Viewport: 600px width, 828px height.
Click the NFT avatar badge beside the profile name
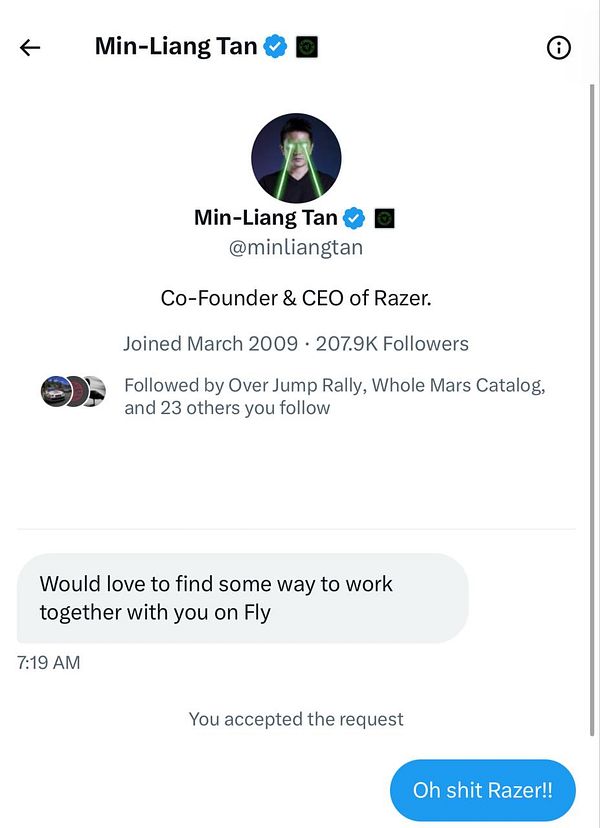tap(384, 217)
